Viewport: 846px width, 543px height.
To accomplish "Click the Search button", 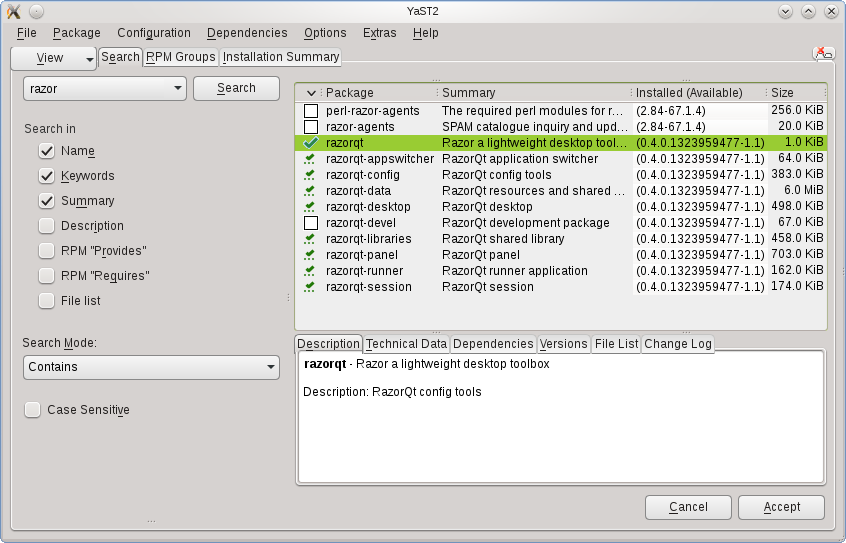I will (236, 88).
